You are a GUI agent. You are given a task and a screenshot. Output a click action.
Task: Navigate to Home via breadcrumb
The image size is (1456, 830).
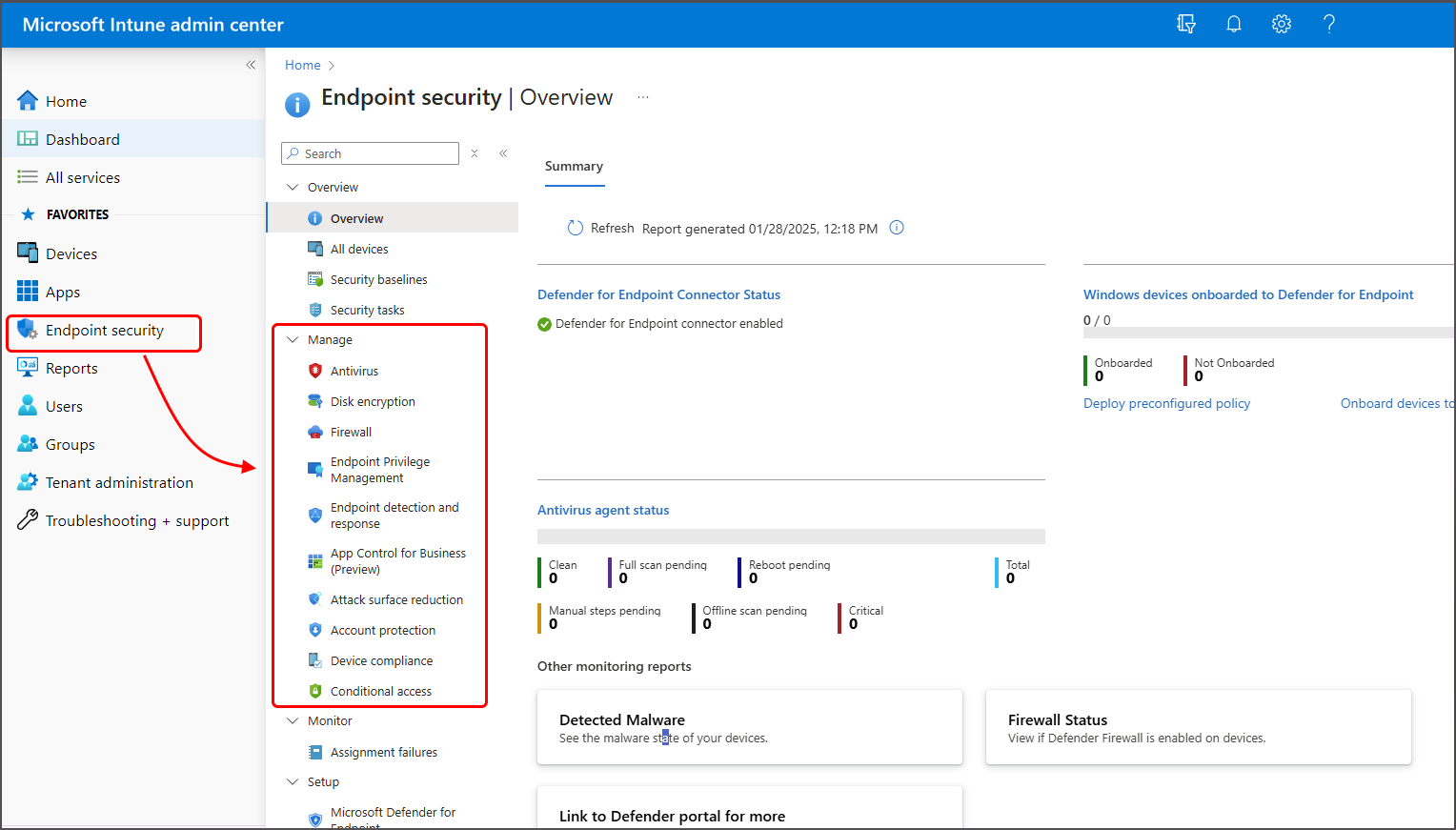click(x=302, y=64)
